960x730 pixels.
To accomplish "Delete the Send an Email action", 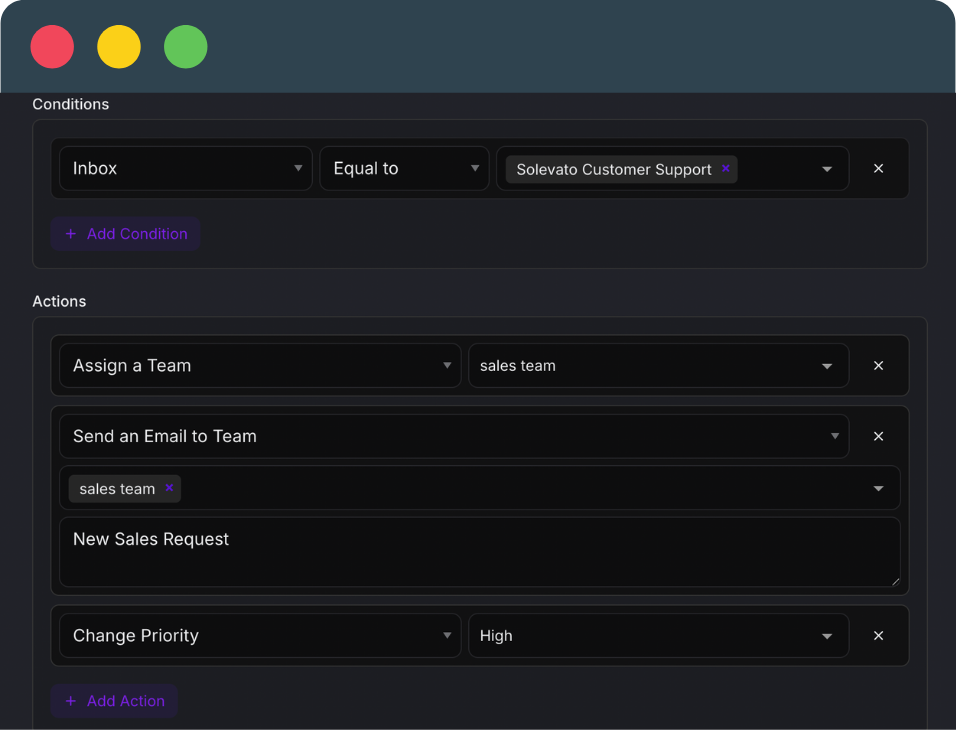I will 878,436.
